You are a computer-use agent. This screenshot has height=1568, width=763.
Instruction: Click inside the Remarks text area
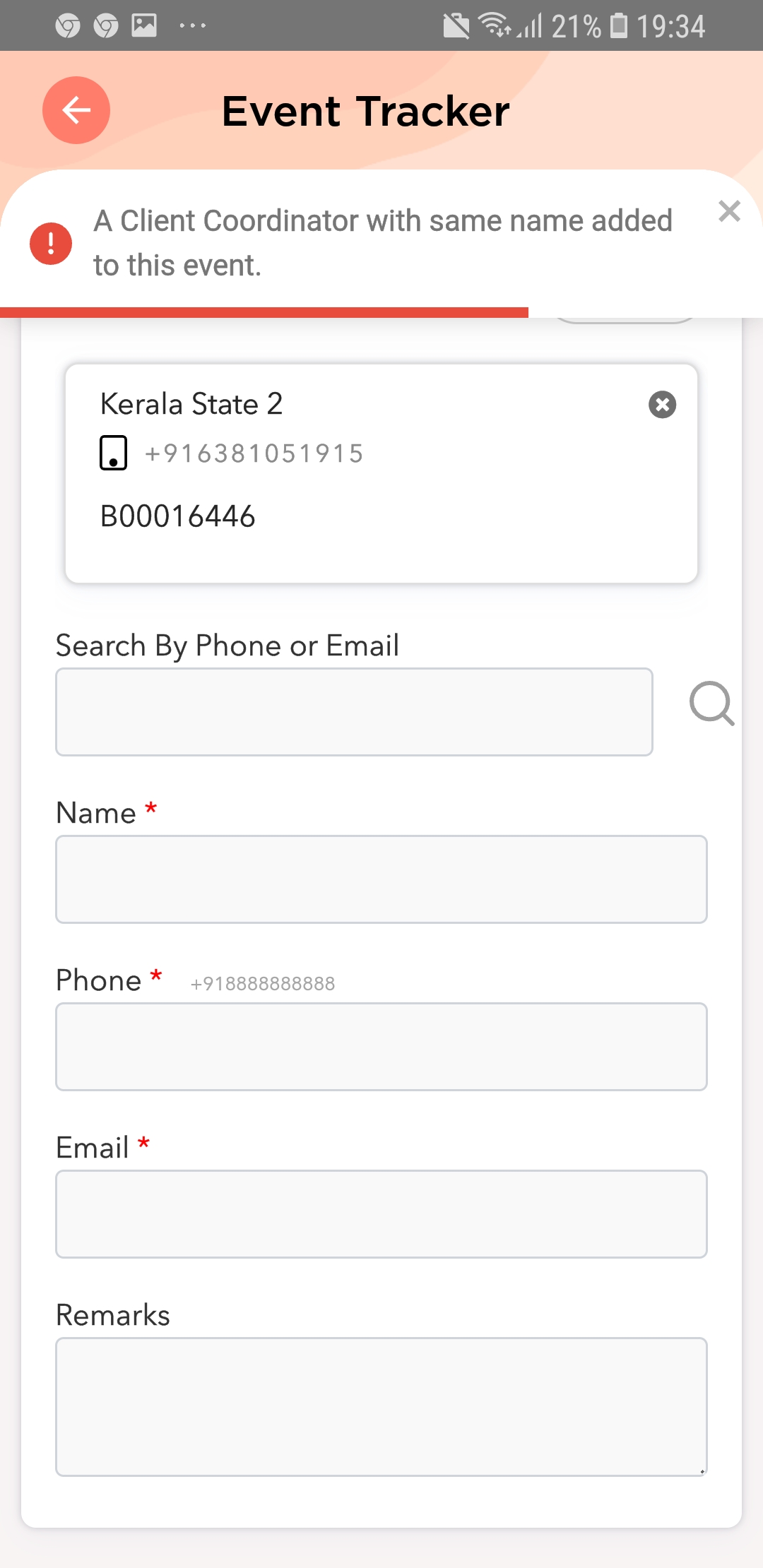pyautogui.click(x=381, y=1406)
